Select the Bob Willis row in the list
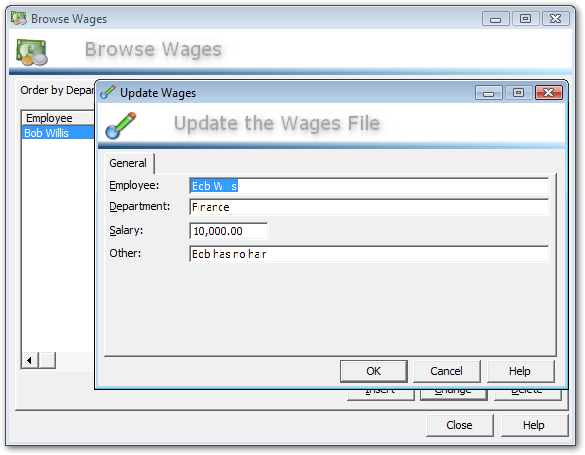The width and height of the screenshot is (585, 455). (x=58, y=133)
